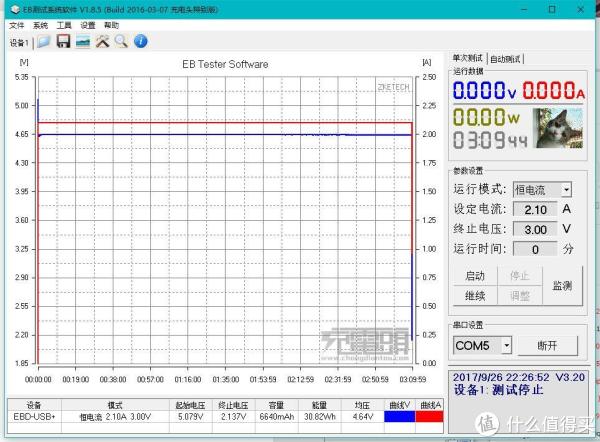Click the blue 曲线V color swatch

point(399,417)
